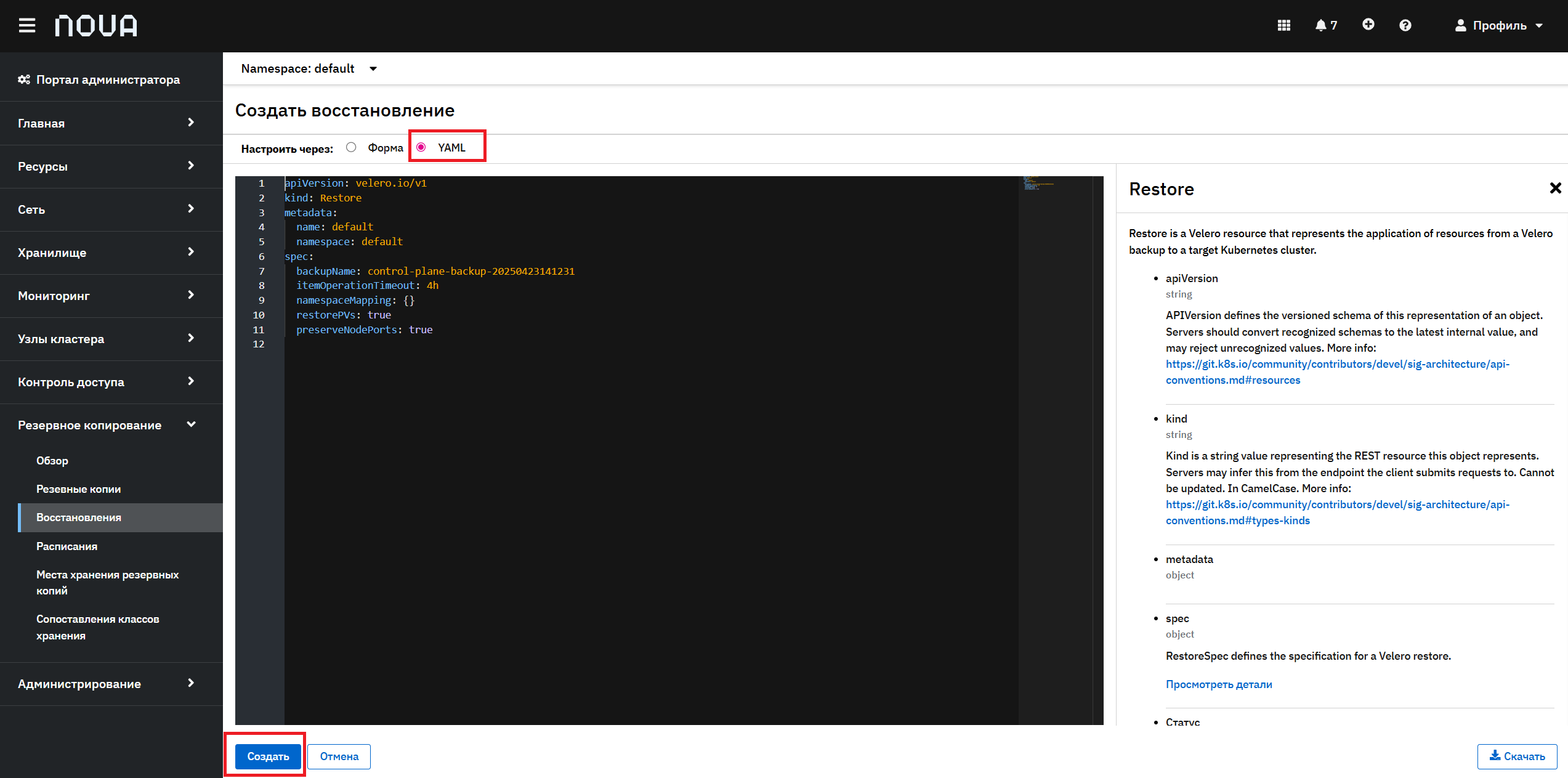The width and height of the screenshot is (1568, 778).
Task: Open the apps grid icon
Action: coord(1283,25)
